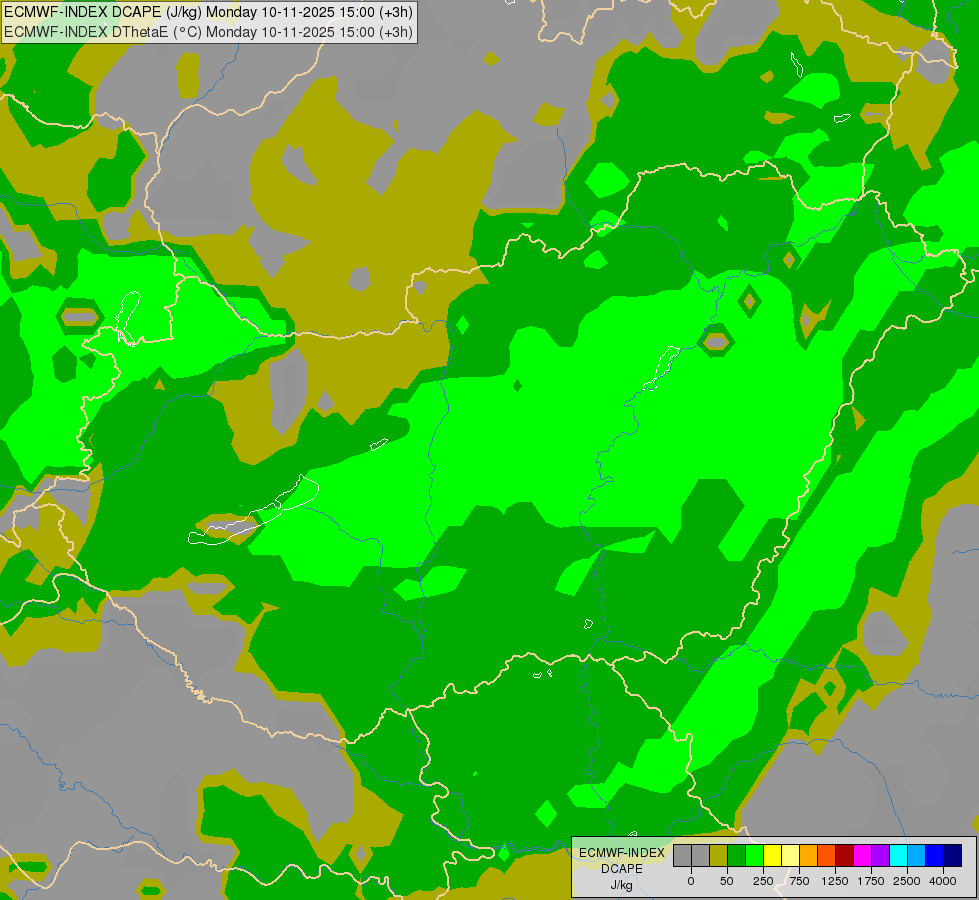Click the gray swatch between 0 and 50
The height and width of the screenshot is (900, 979).
[x=701, y=855]
